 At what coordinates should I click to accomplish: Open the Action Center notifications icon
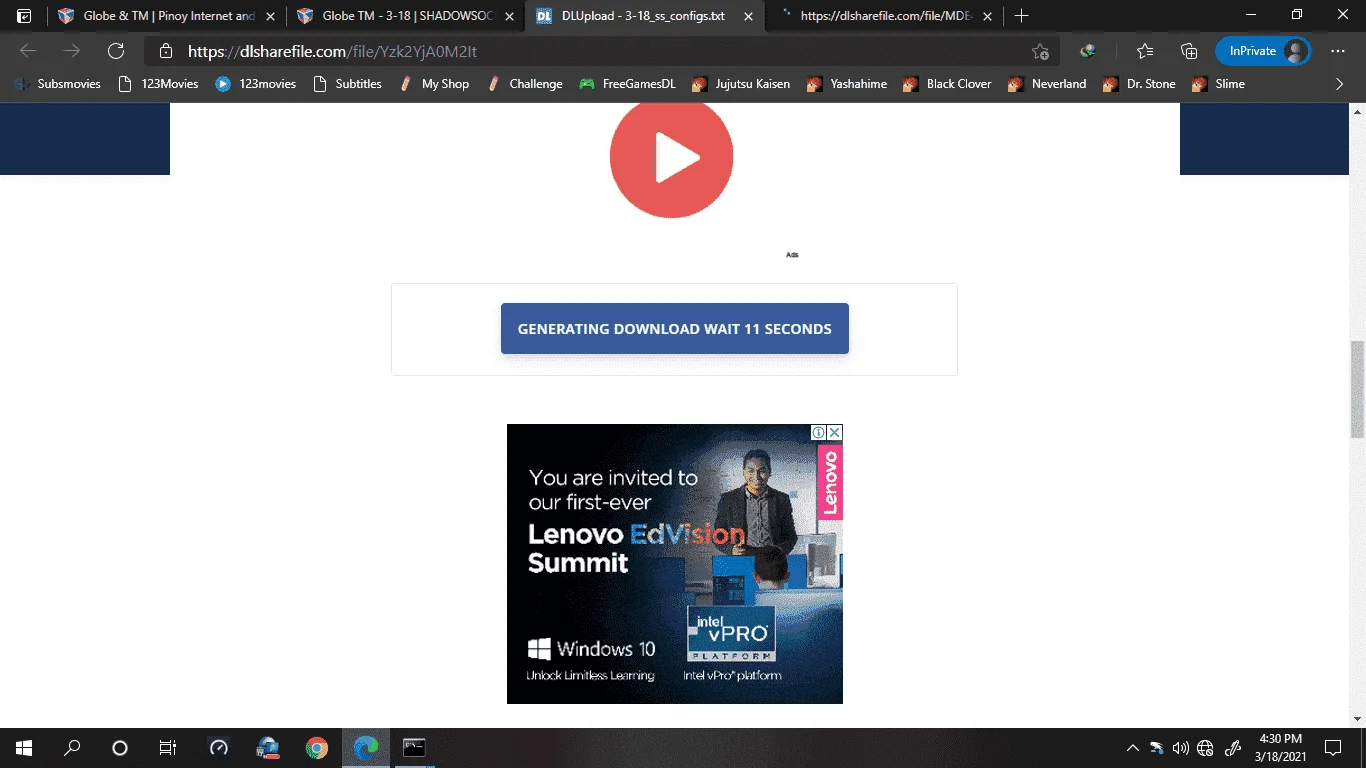tap(1332, 748)
